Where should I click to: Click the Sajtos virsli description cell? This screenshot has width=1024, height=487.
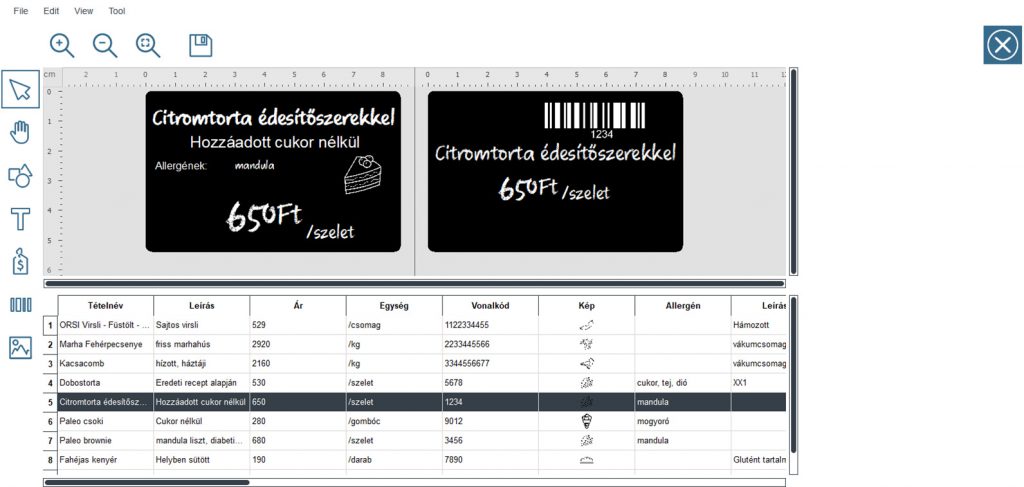tap(202, 325)
